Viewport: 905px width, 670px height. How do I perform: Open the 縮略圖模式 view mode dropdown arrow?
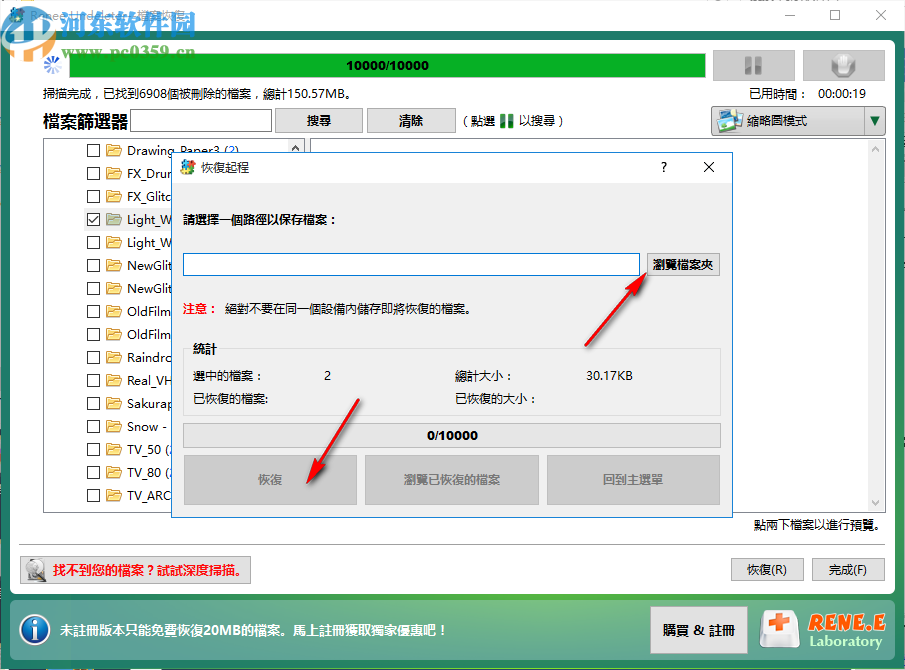(x=875, y=121)
